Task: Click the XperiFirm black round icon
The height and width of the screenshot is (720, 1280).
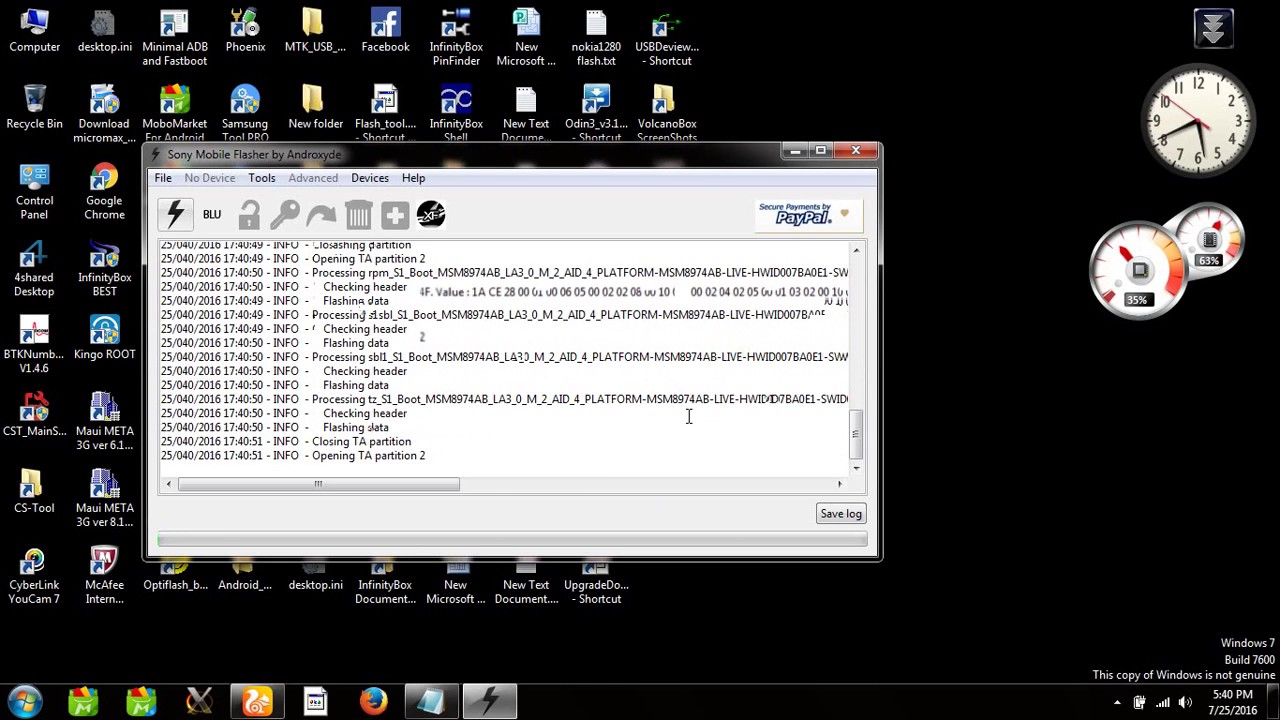Action: [430, 215]
